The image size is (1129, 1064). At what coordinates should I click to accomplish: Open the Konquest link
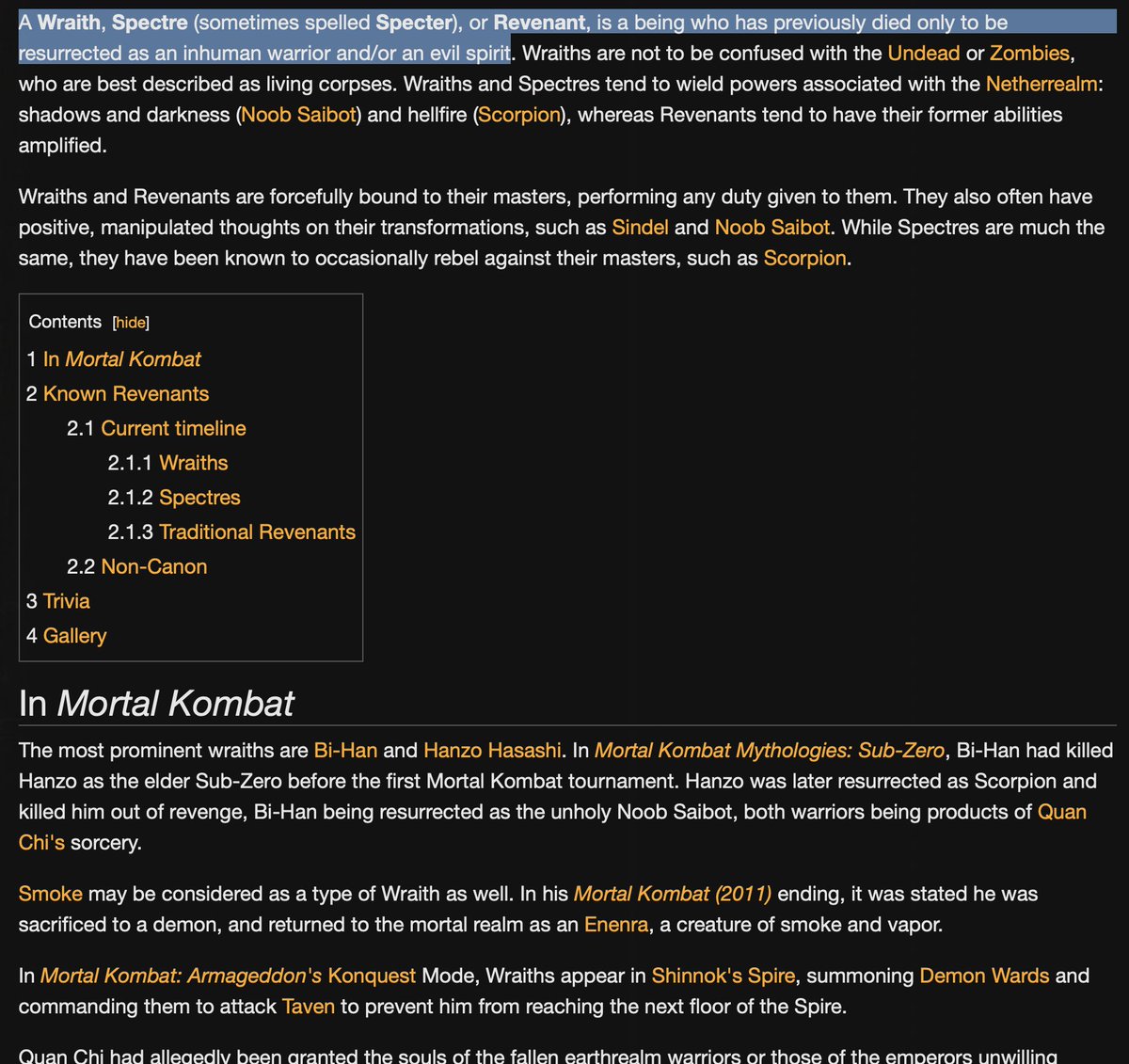tap(372, 977)
